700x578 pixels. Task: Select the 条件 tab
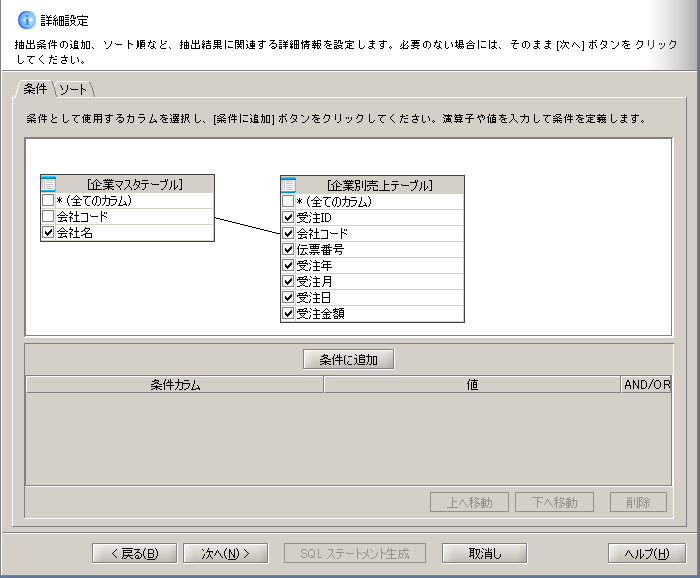(x=35, y=89)
